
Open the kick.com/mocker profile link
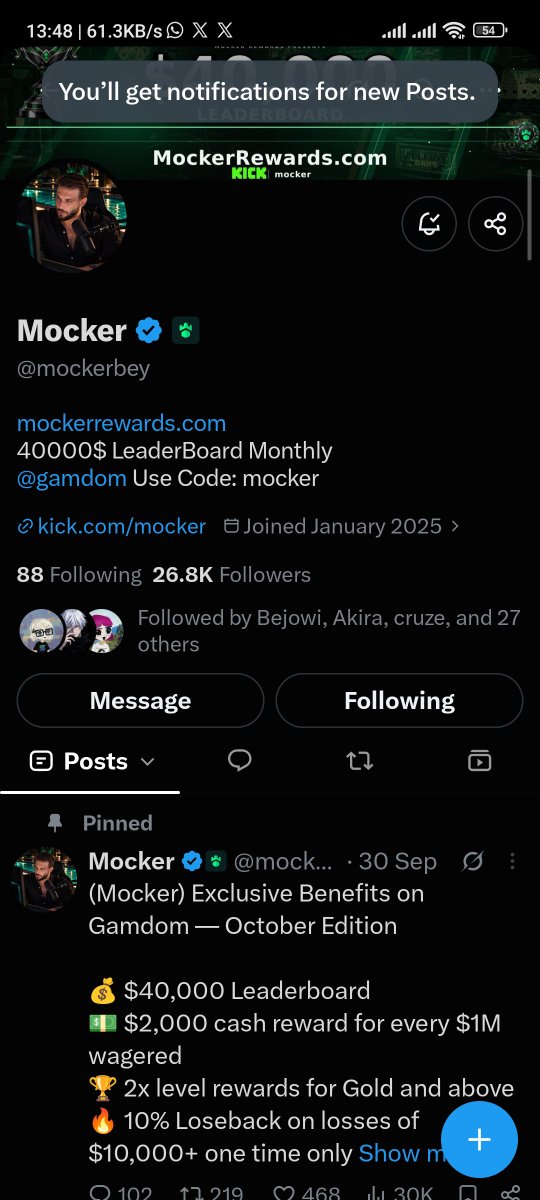tap(112, 526)
